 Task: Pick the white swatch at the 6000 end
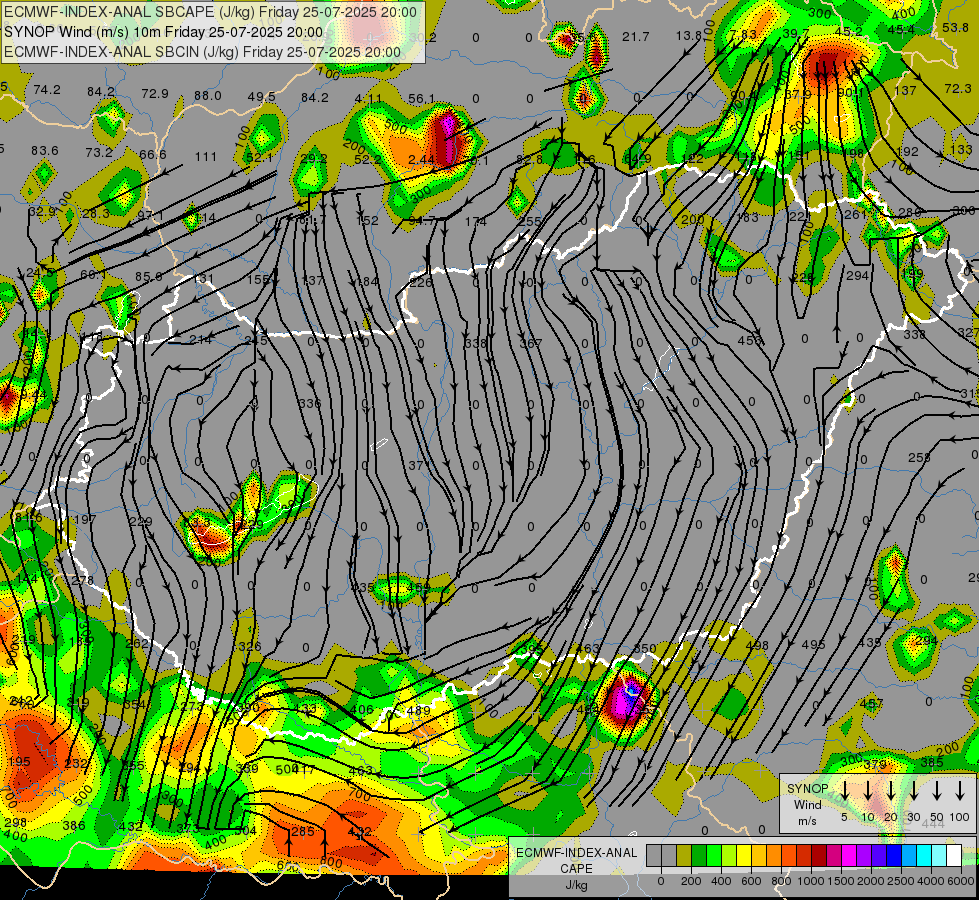pos(953,856)
